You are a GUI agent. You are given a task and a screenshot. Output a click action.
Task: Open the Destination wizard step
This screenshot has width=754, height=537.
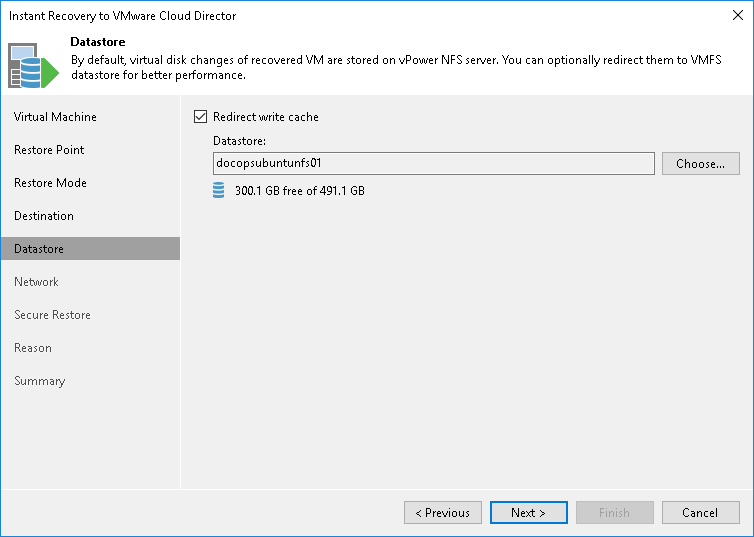point(44,216)
